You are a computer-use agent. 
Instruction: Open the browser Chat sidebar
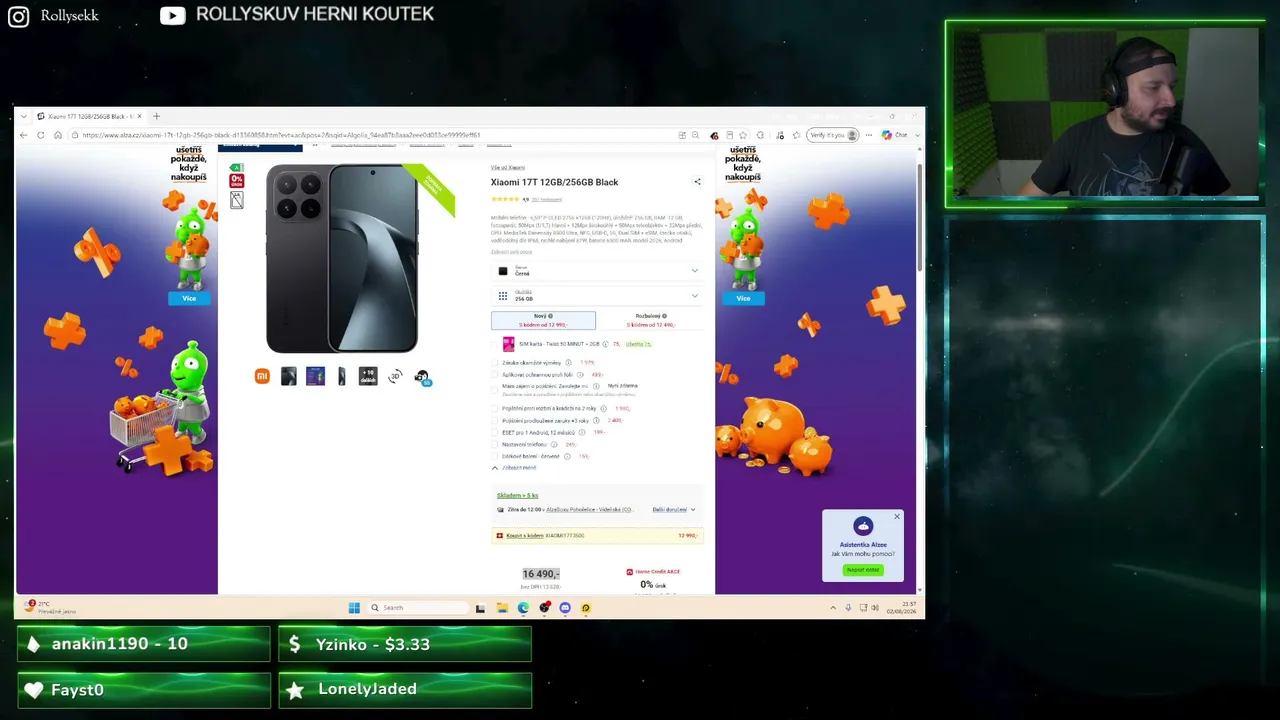click(x=895, y=135)
